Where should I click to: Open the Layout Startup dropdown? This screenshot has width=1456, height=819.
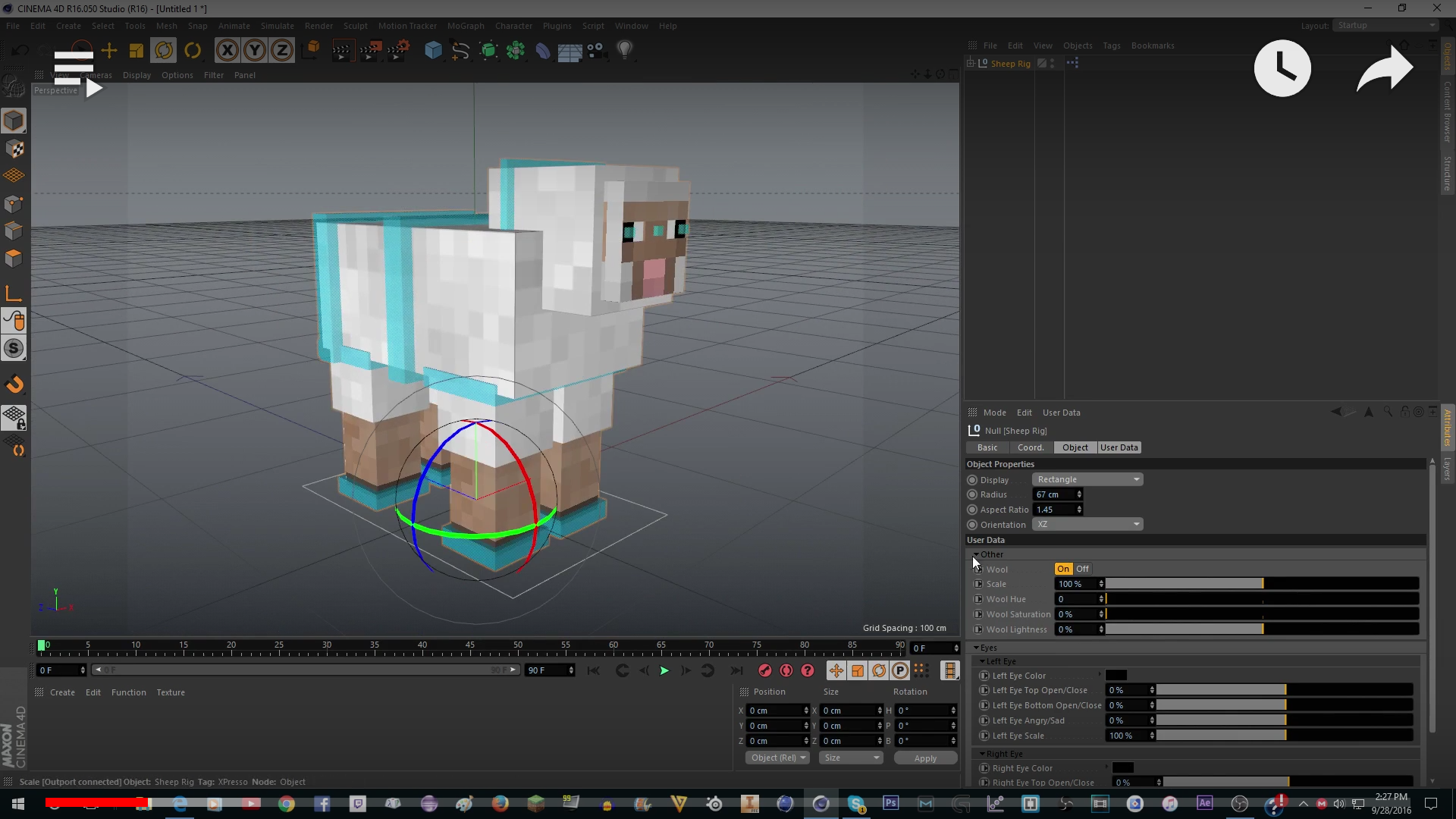(1385, 25)
